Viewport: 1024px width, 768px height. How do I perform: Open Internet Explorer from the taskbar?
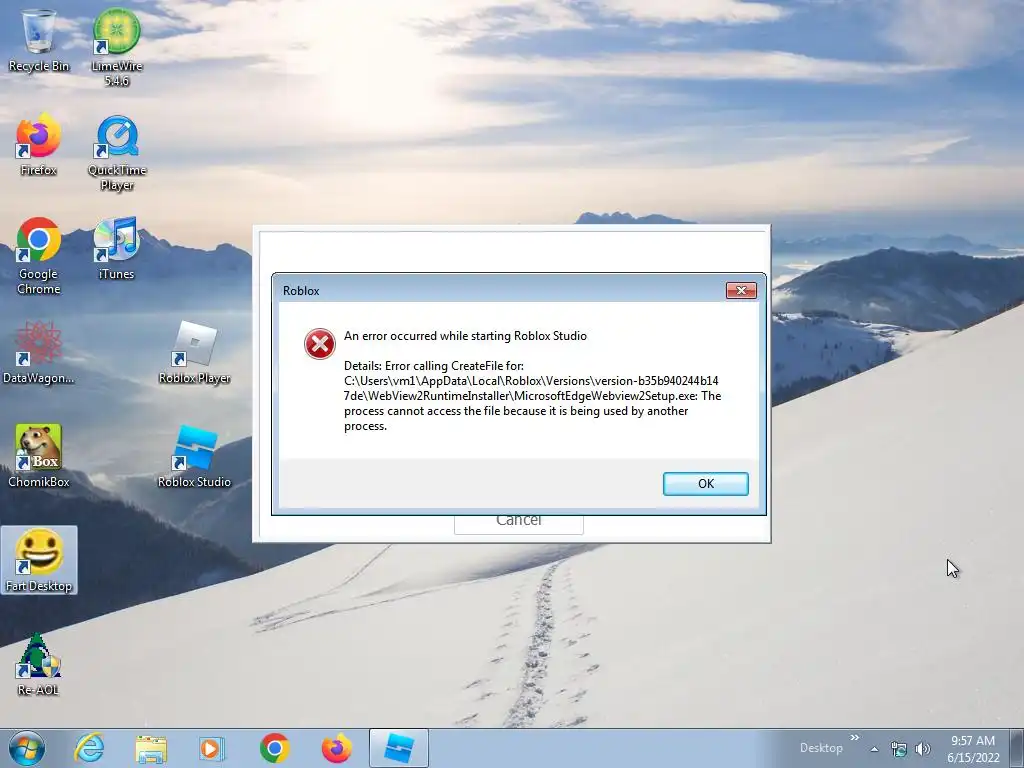pyautogui.click(x=89, y=748)
